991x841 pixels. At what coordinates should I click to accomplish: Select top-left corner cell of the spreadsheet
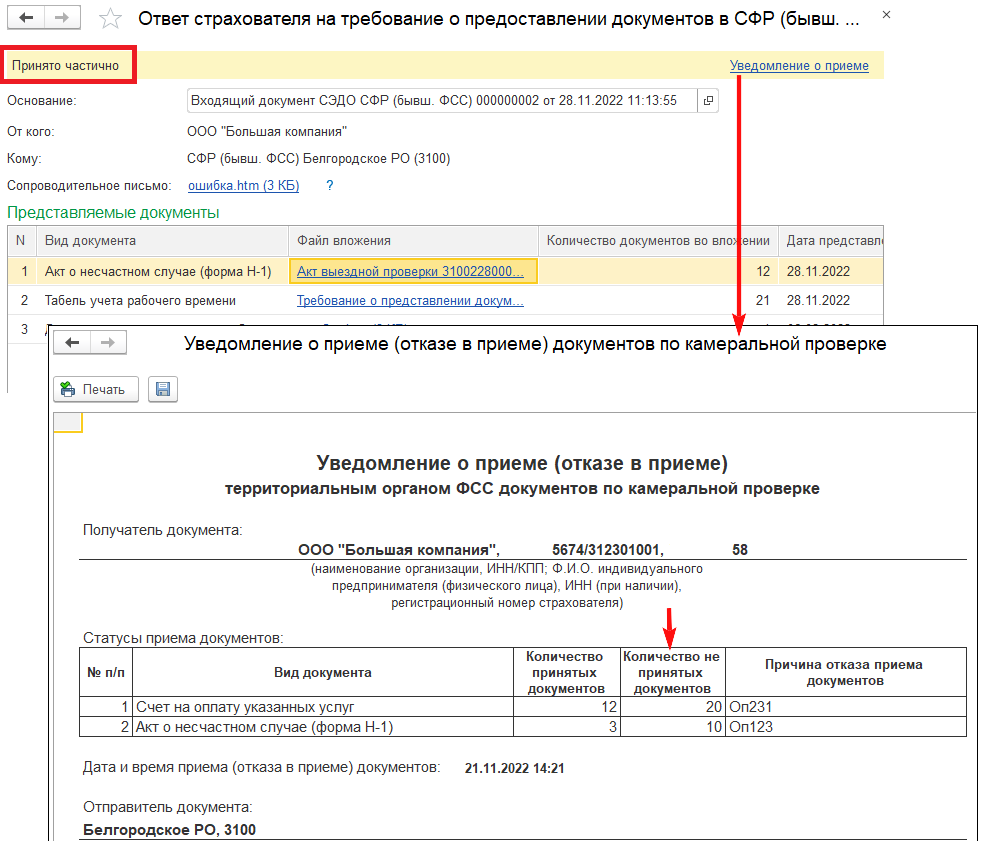[68, 422]
